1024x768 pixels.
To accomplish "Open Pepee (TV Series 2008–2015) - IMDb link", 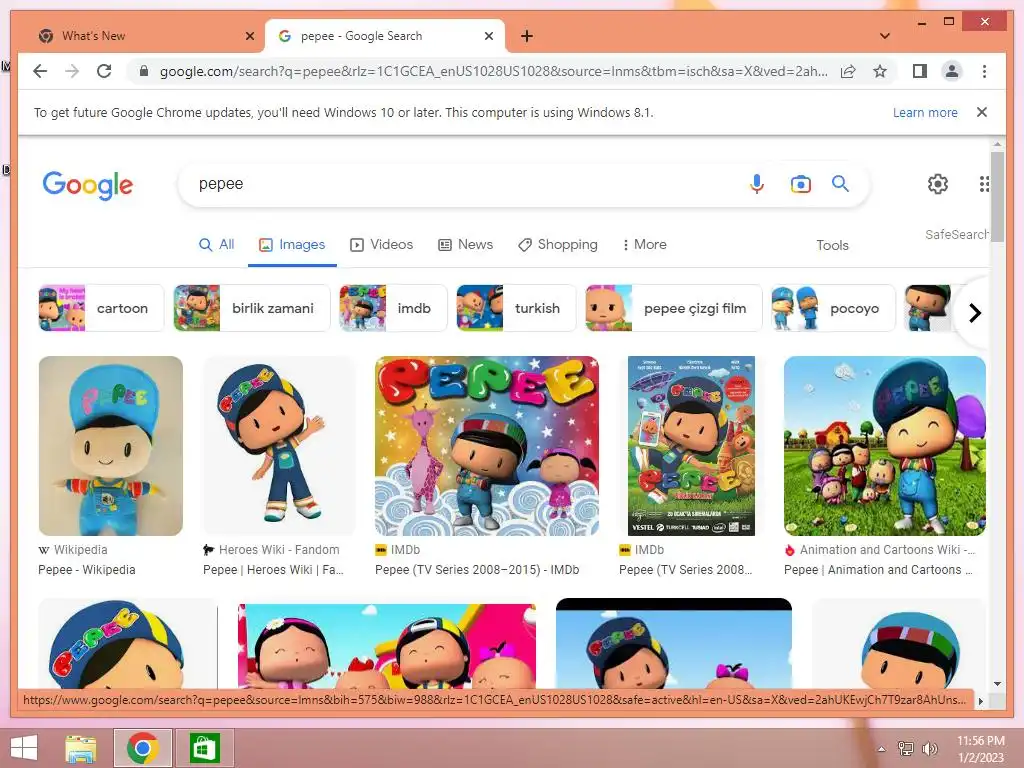I will 477,569.
